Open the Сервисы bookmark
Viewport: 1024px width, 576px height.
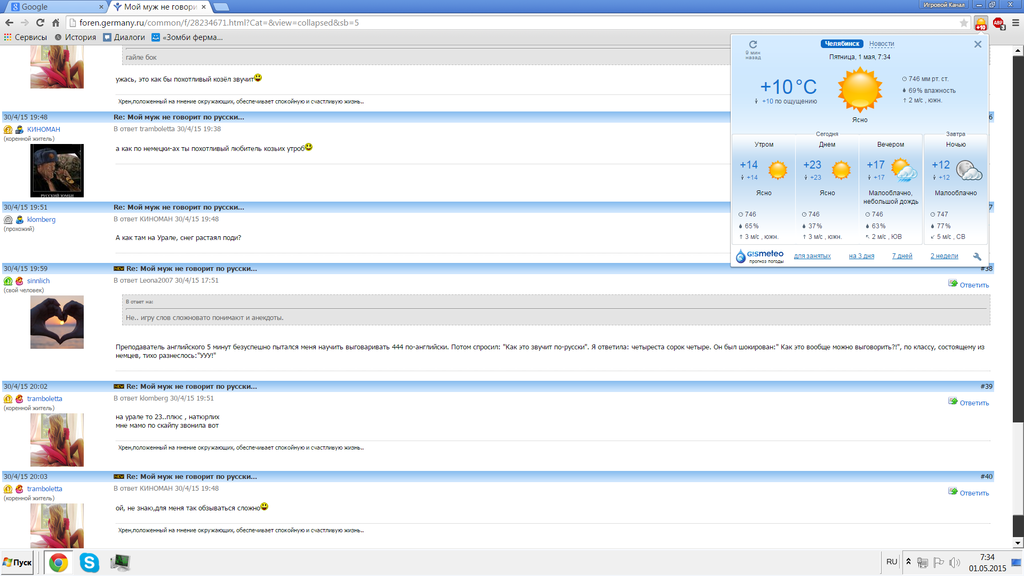25,37
